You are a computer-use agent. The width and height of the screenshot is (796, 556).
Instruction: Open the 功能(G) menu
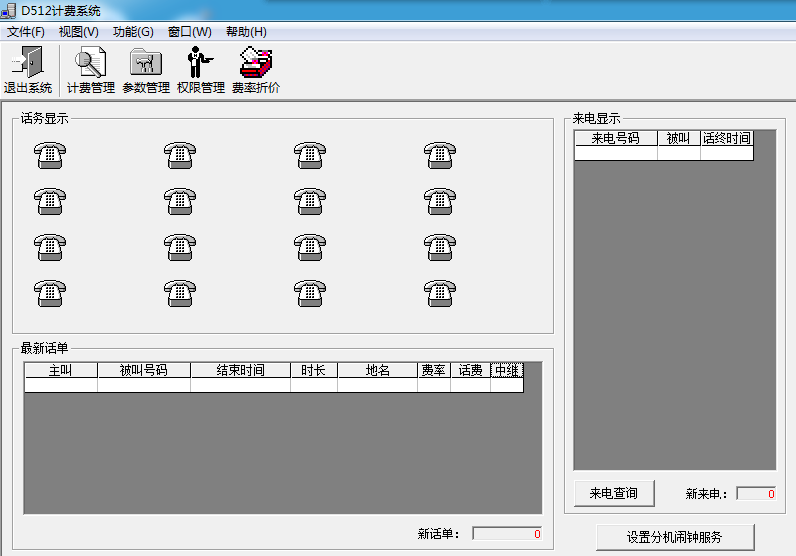point(133,32)
